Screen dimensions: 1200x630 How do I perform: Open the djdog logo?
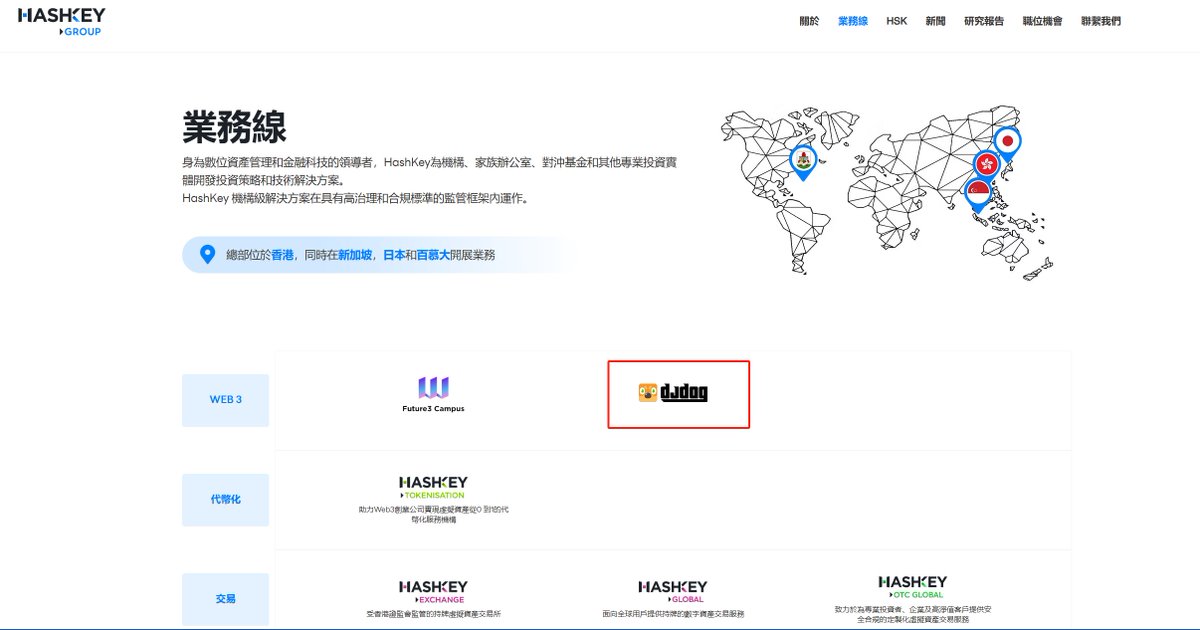(673, 393)
